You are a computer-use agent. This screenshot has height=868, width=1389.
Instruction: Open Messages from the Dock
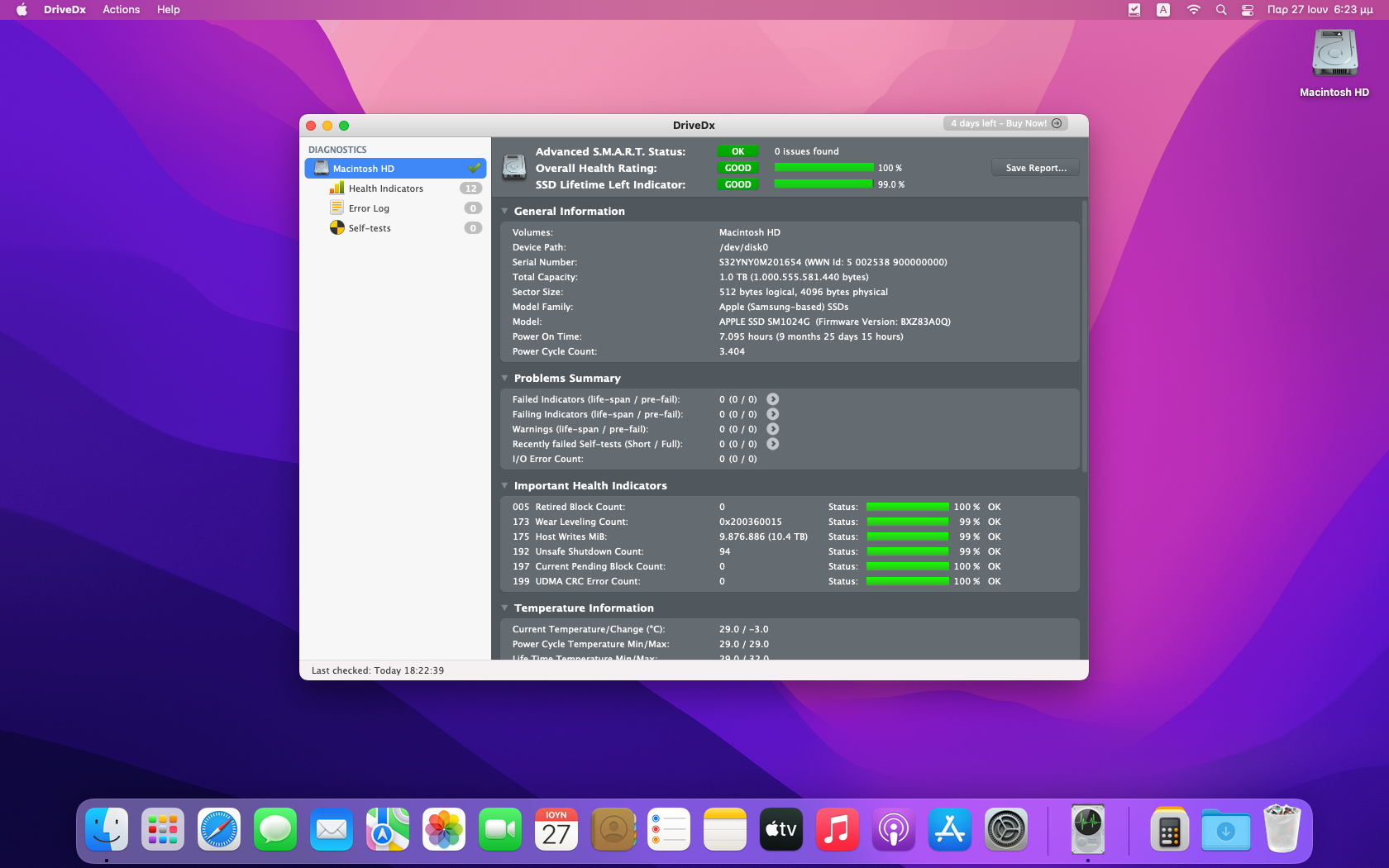275,829
